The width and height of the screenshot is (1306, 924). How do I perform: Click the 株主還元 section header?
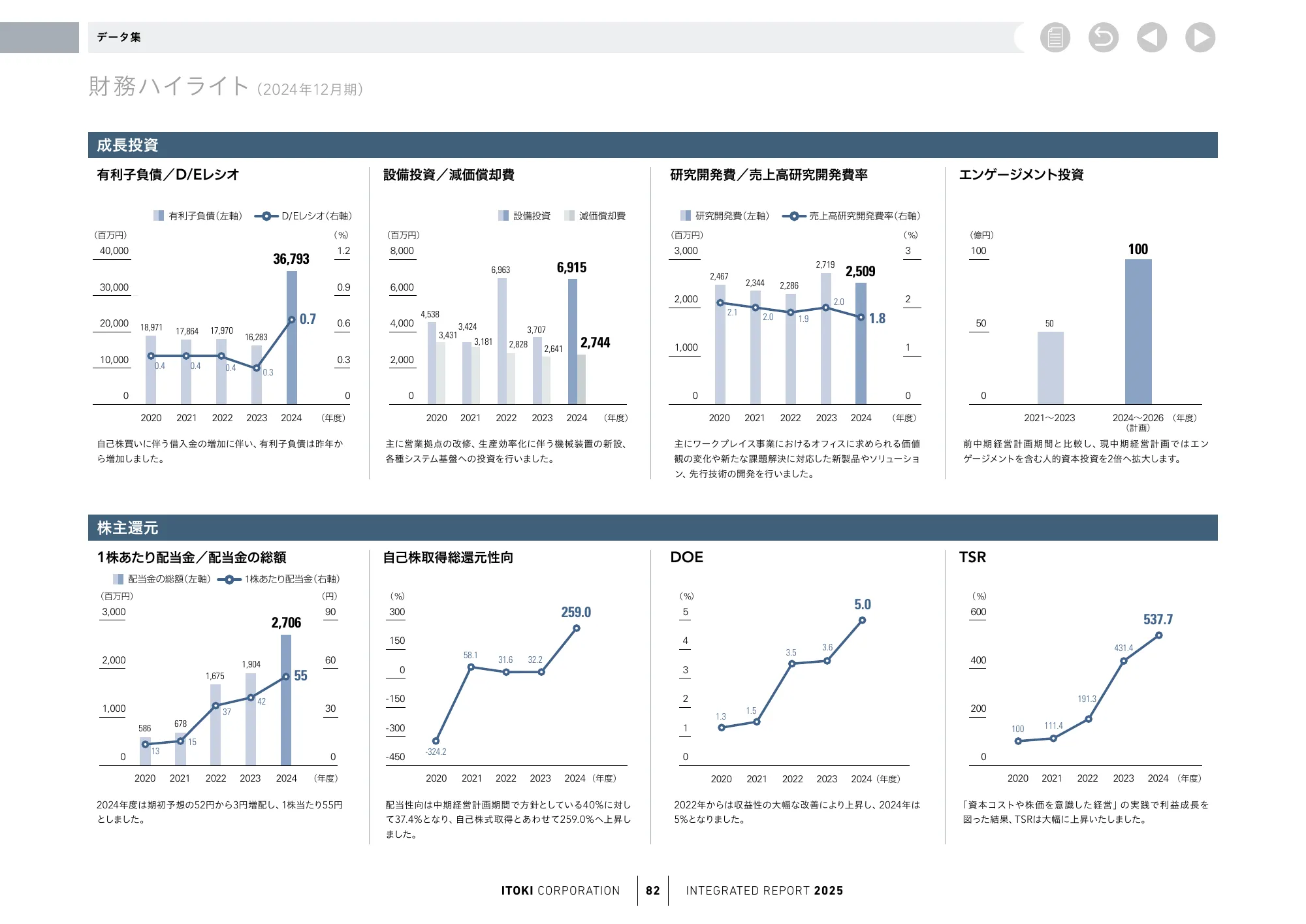(127, 528)
